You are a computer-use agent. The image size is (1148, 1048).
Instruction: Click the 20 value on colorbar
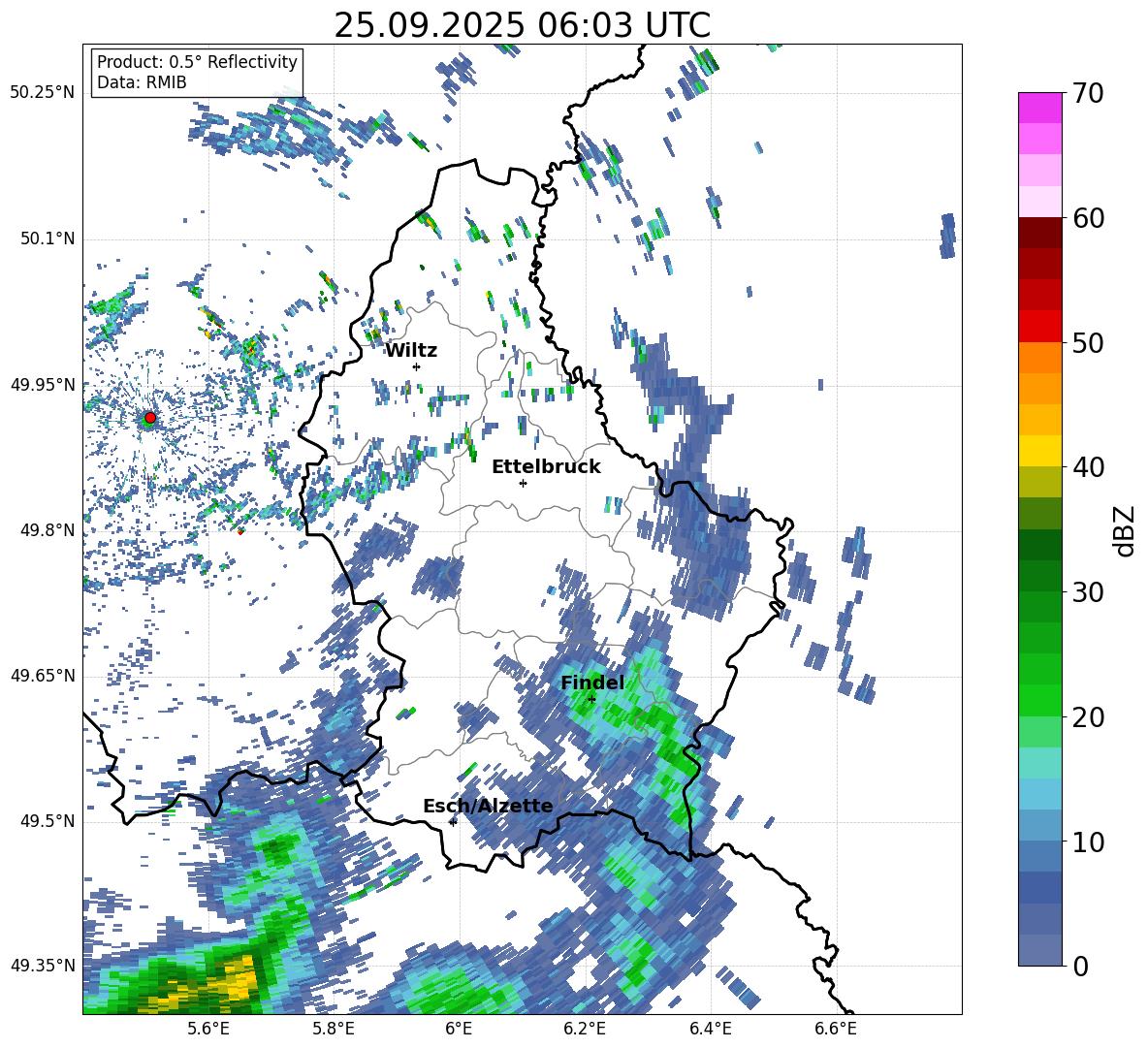coord(1088,716)
